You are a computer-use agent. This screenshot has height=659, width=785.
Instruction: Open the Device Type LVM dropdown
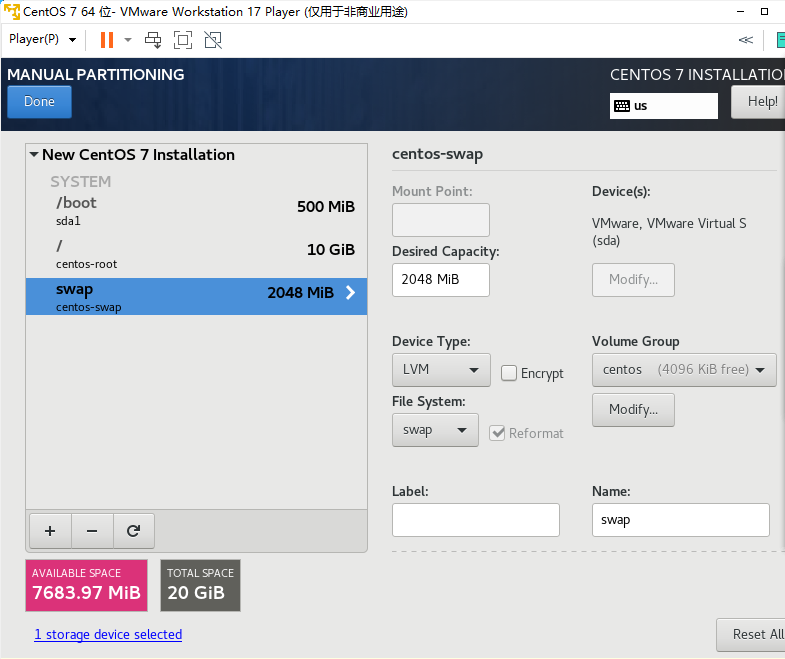click(x=440, y=369)
